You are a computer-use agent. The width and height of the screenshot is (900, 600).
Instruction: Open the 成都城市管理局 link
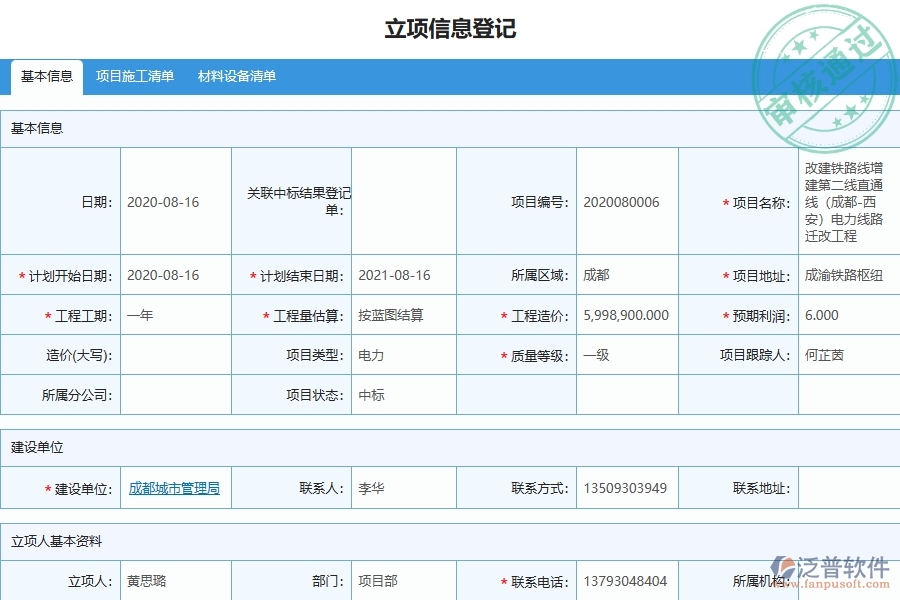(175, 487)
